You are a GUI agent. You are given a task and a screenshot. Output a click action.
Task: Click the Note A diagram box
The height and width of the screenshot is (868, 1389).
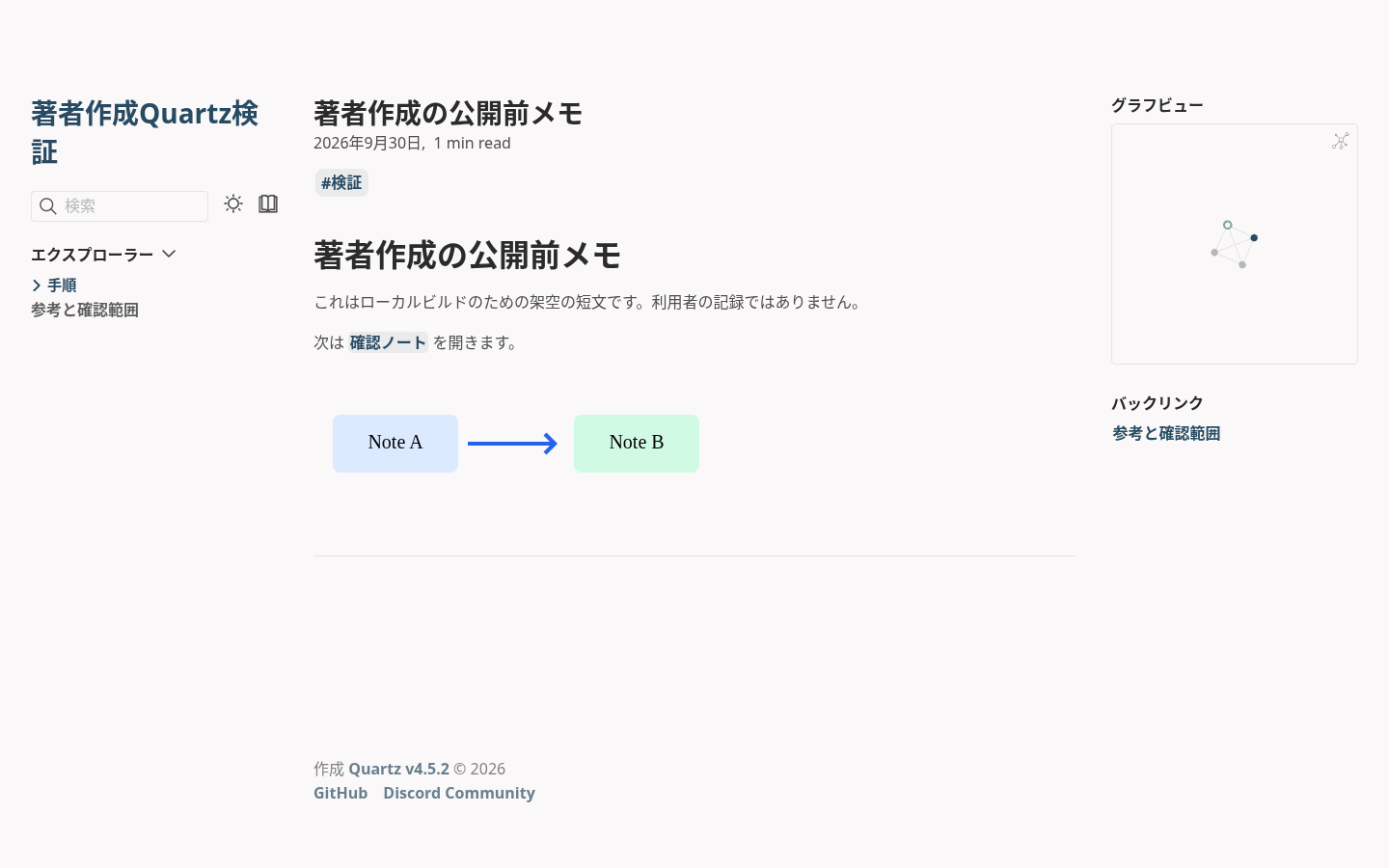395,444
